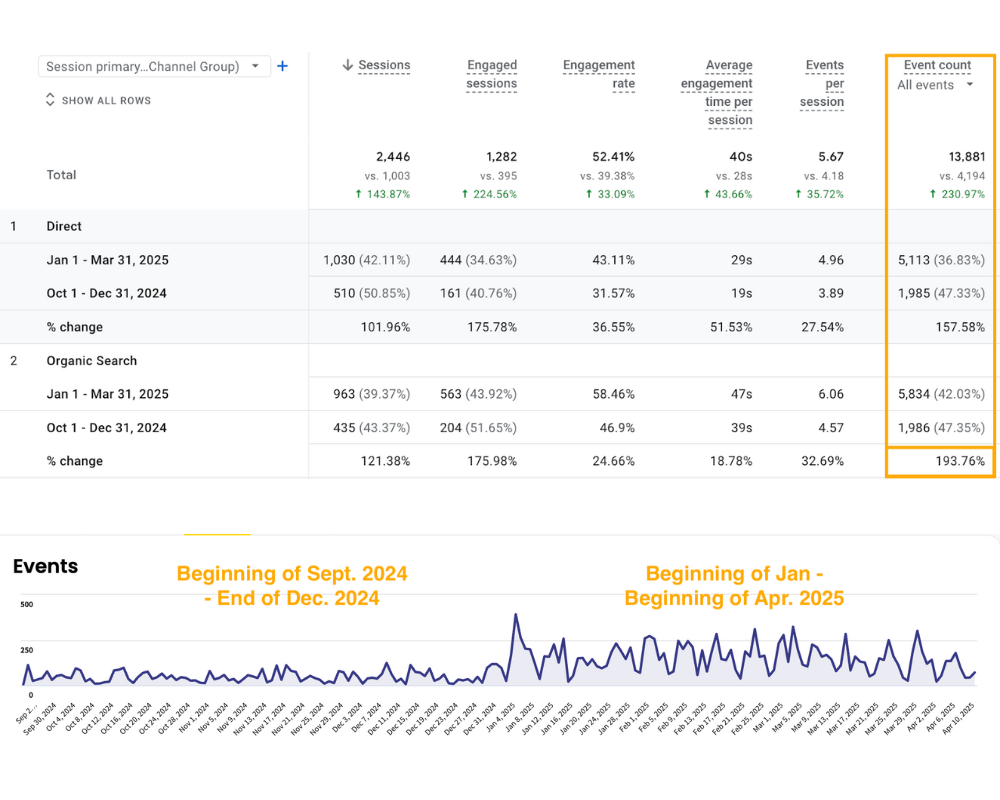This screenshot has width=1000, height=800.
Task: Sort by the Engagement rate column header
Action: (x=598, y=74)
